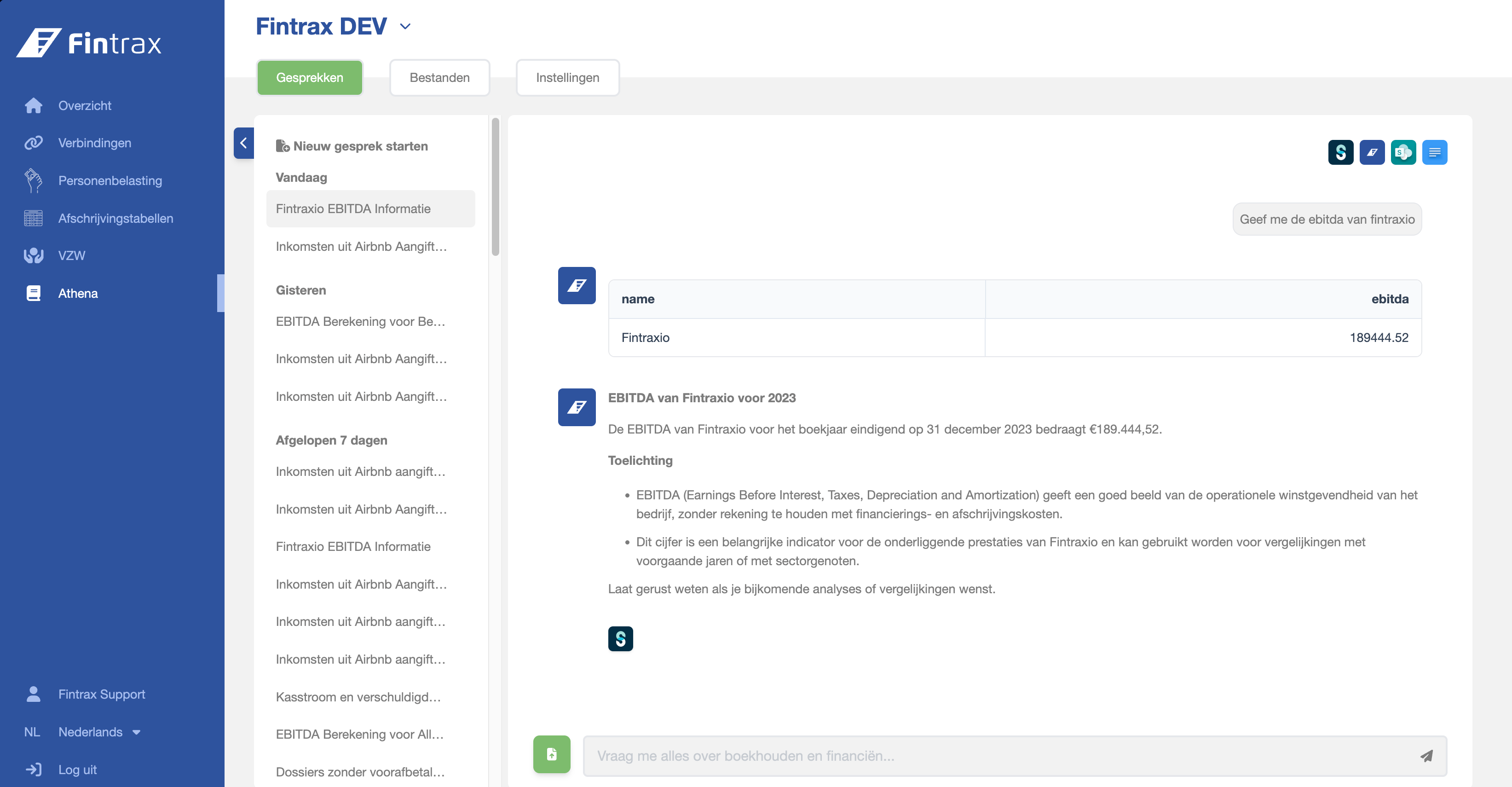Click the conversation list scrollbar
Viewport: 1512px width, 787px height.
pos(496,187)
